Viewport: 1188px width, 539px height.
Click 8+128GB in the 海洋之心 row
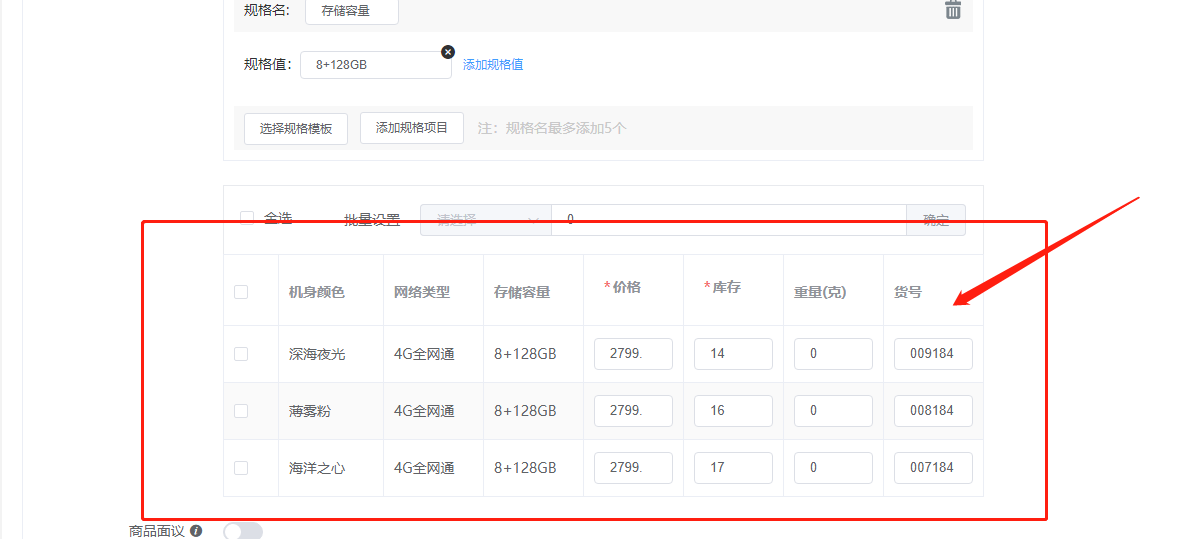click(x=525, y=468)
